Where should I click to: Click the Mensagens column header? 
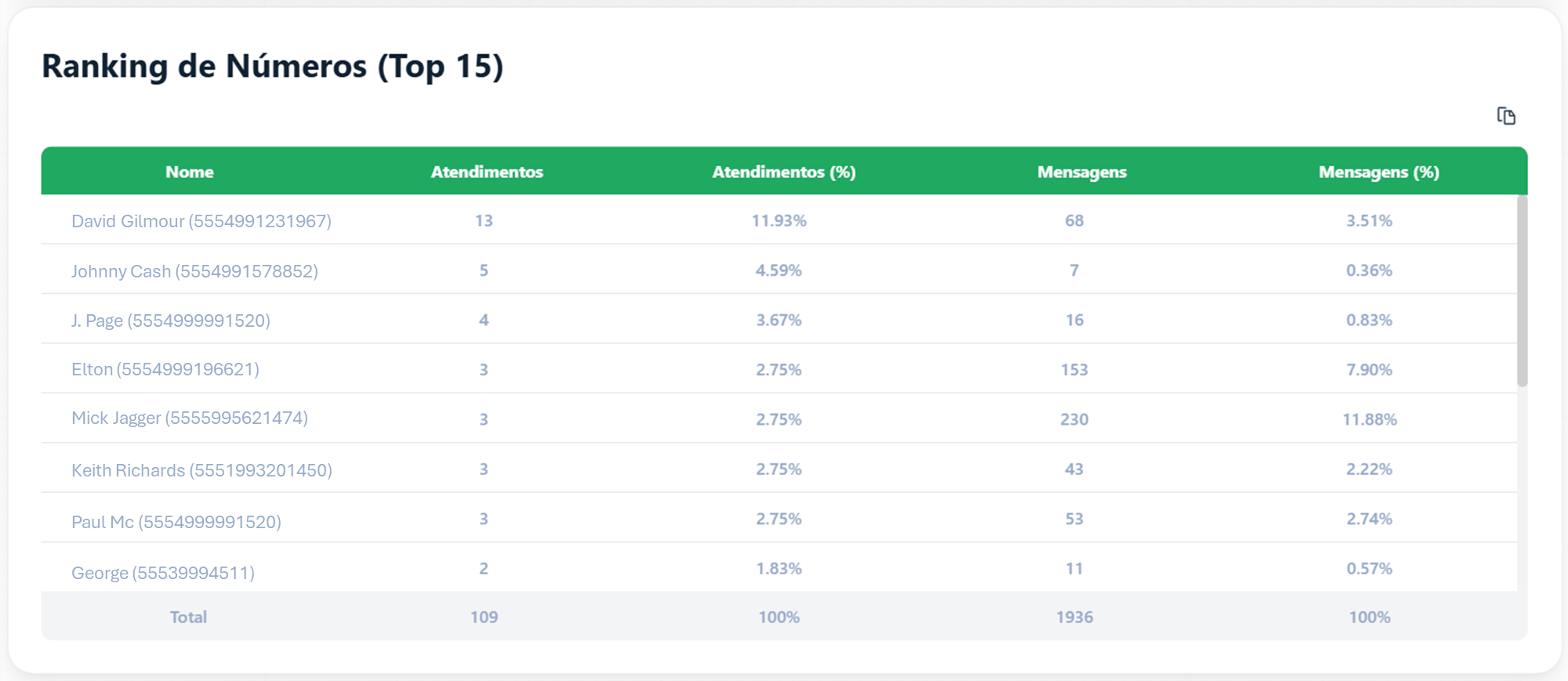[x=1081, y=172]
